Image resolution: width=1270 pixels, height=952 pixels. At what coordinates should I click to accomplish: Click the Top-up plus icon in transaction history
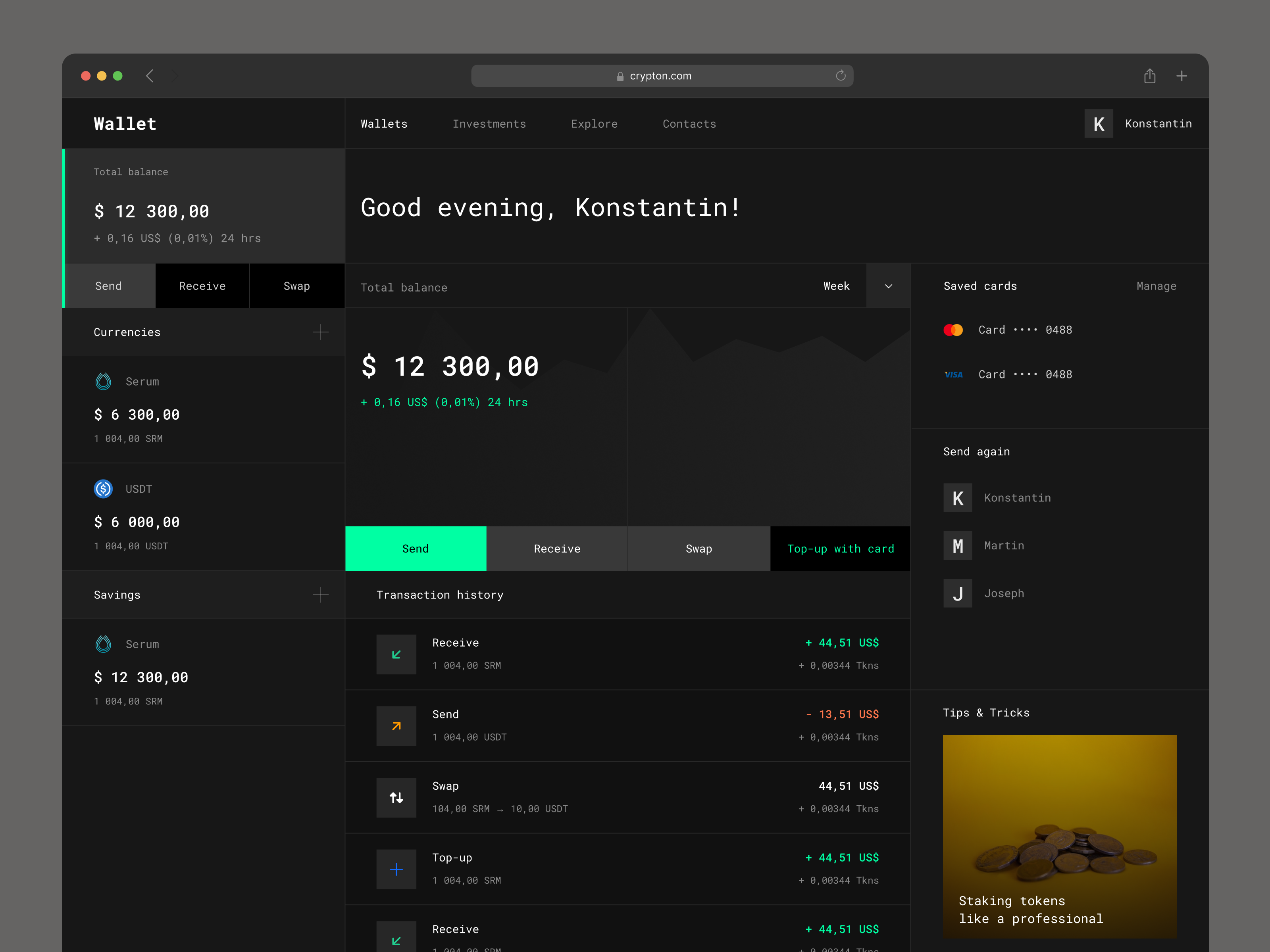click(x=396, y=869)
